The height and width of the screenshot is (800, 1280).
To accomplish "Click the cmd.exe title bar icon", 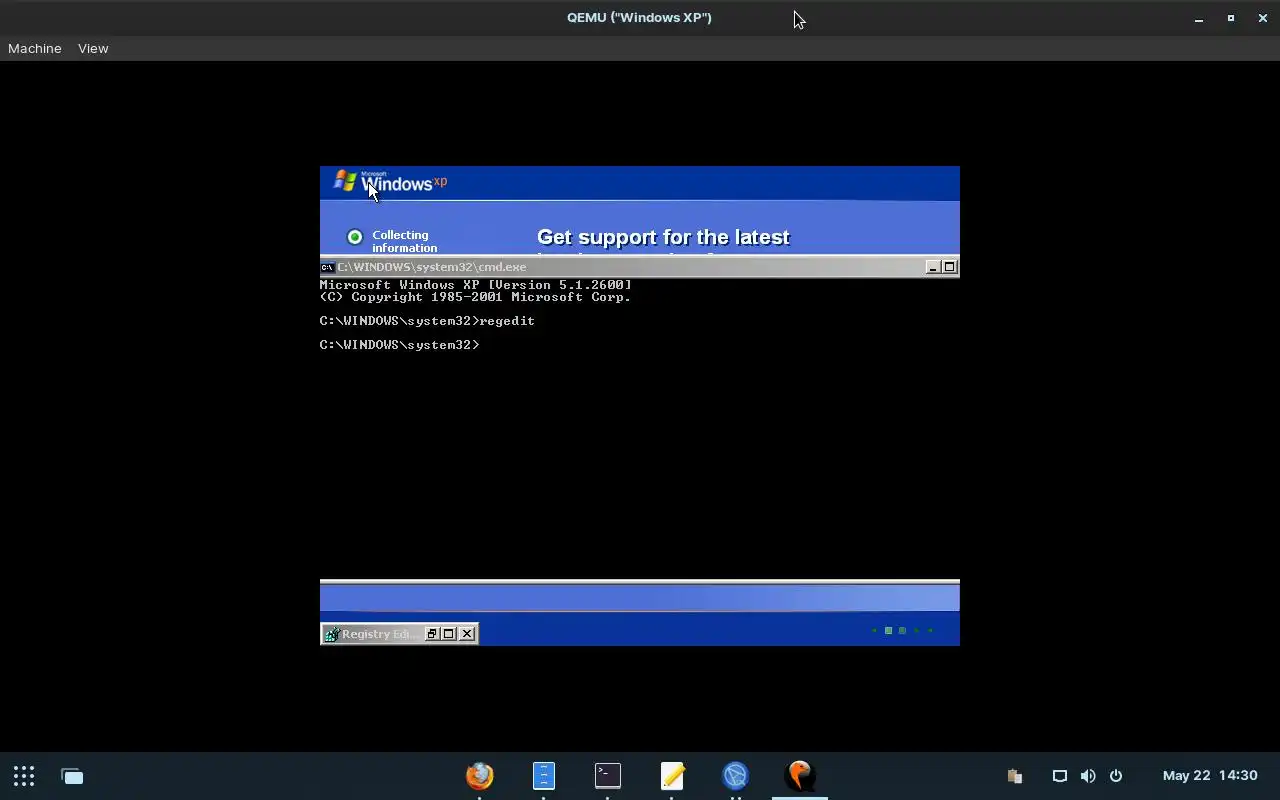I will point(327,267).
